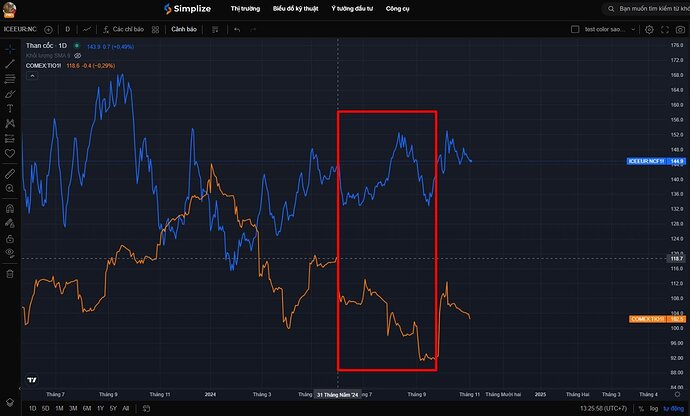Open TradingView logo link on chart
Image resolution: width=690 pixels, height=416 pixels.
32,380
